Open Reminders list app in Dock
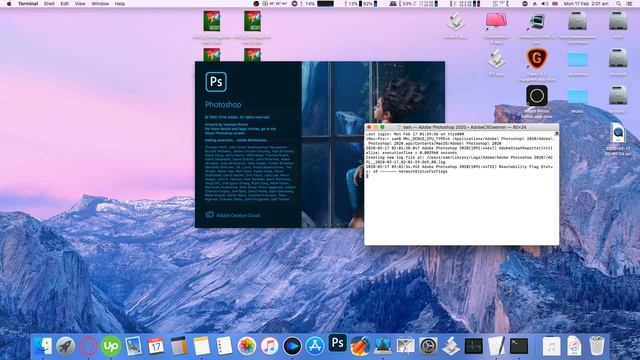Screen dimensions: 640x360 [x=224, y=346]
